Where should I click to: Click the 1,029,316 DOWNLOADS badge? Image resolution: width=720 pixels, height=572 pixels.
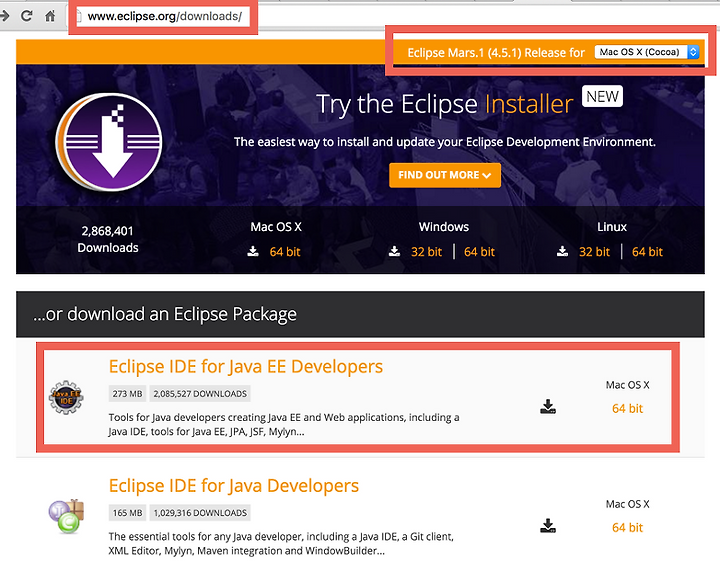pyautogui.click(x=200, y=513)
